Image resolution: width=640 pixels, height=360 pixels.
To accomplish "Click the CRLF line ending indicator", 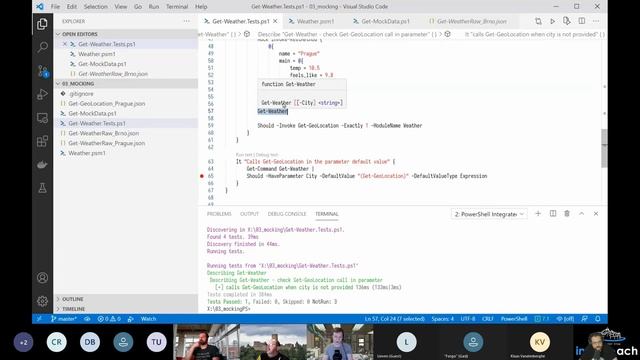I will (488, 319).
